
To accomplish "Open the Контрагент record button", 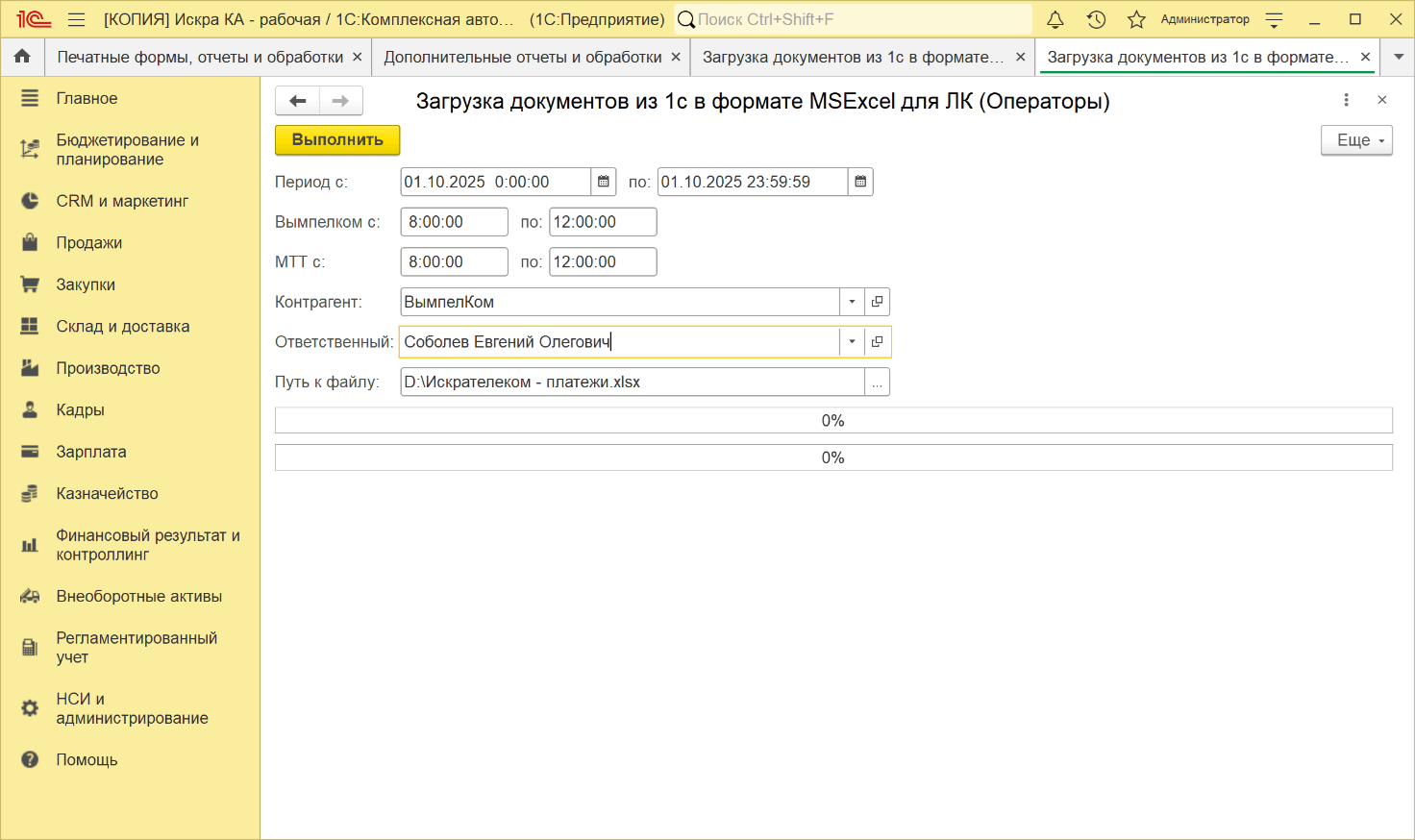I will click(877, 302).
